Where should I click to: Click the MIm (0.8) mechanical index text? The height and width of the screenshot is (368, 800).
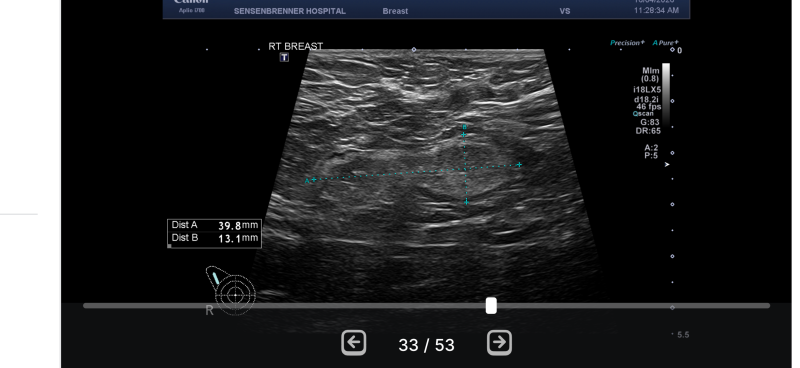[x=651, y=75]
